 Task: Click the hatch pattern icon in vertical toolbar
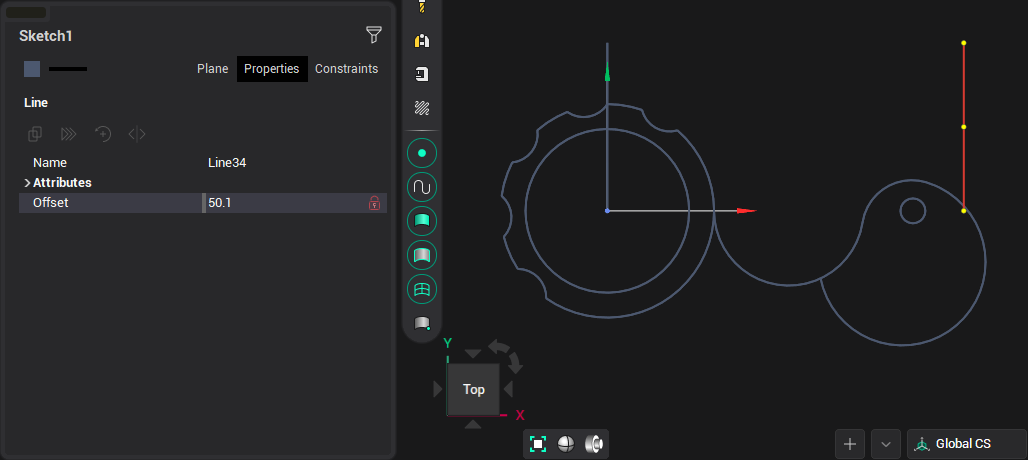(x=422, y=108)
